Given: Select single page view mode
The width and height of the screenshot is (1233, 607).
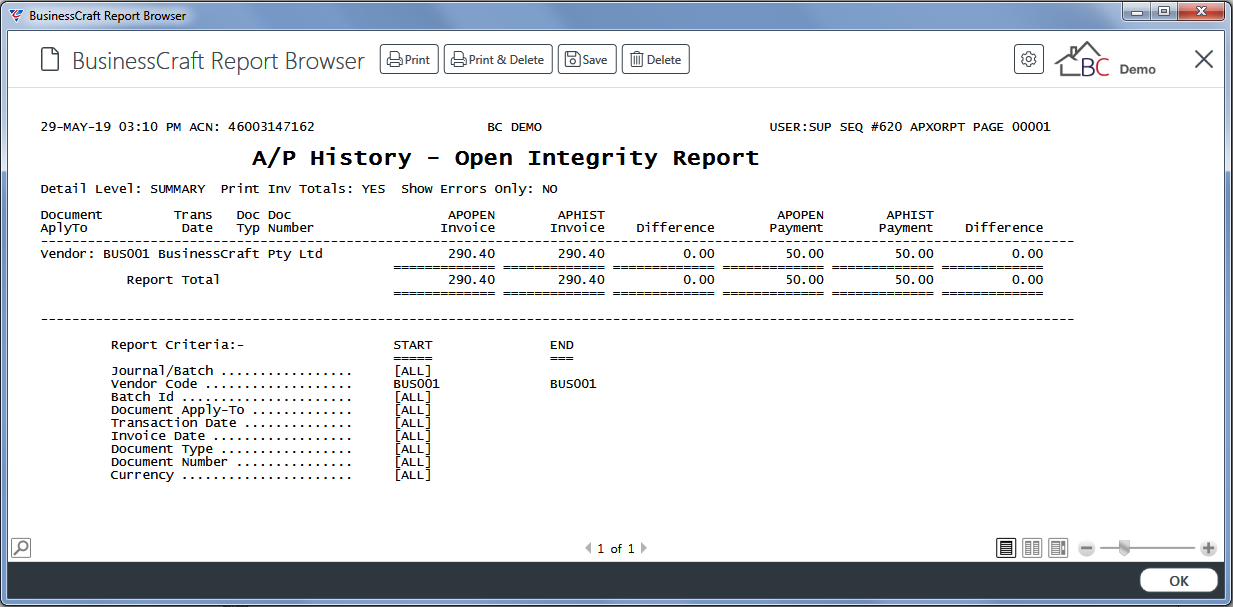Looking at the screenshot, I should [1006, 548].
